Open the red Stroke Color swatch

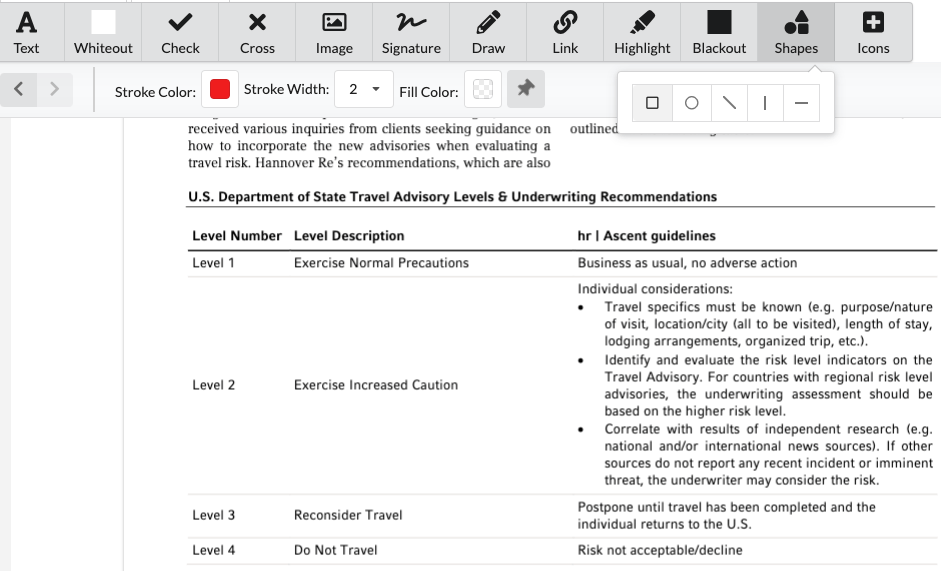[x=219, y=89]
